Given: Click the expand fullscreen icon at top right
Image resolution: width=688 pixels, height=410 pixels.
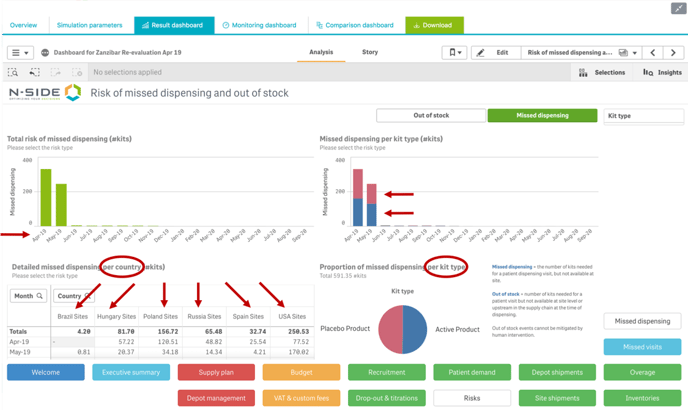Looking at the screenshot, I should (x=678, y=8).
